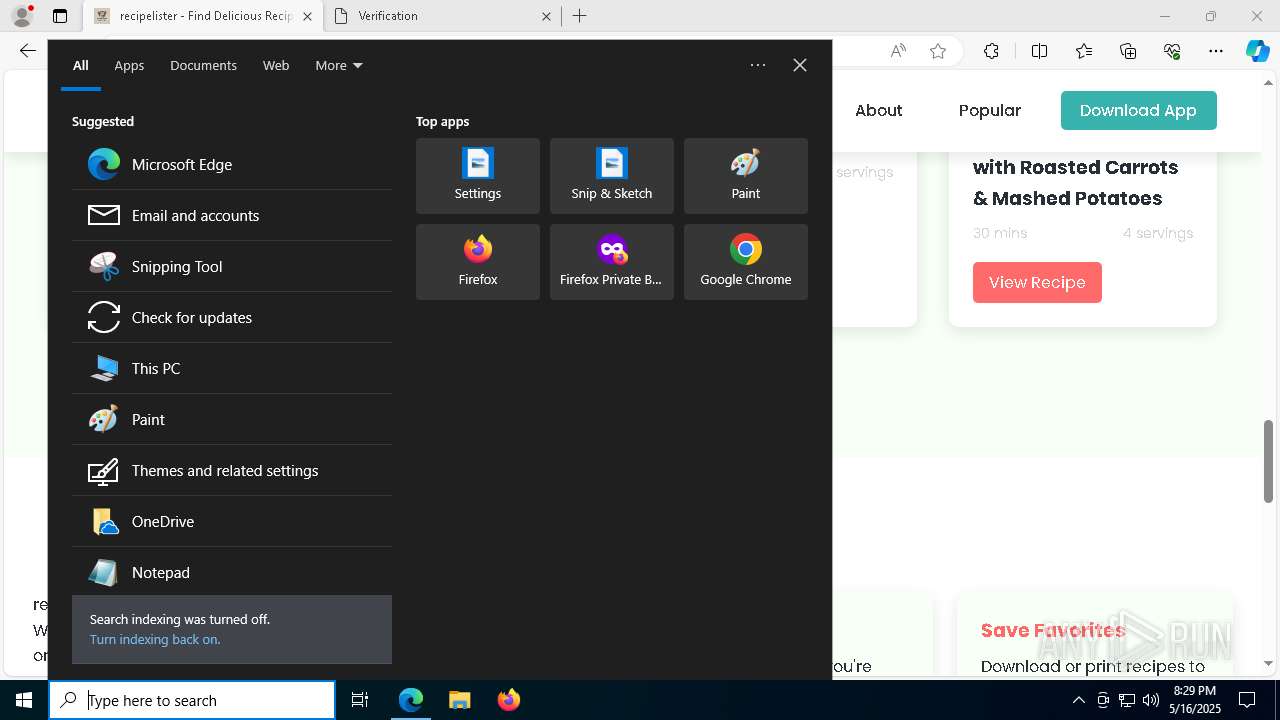The image size is (1280, 720).
Task: Switch to the All search tab
Action: [x=81, y=65]
